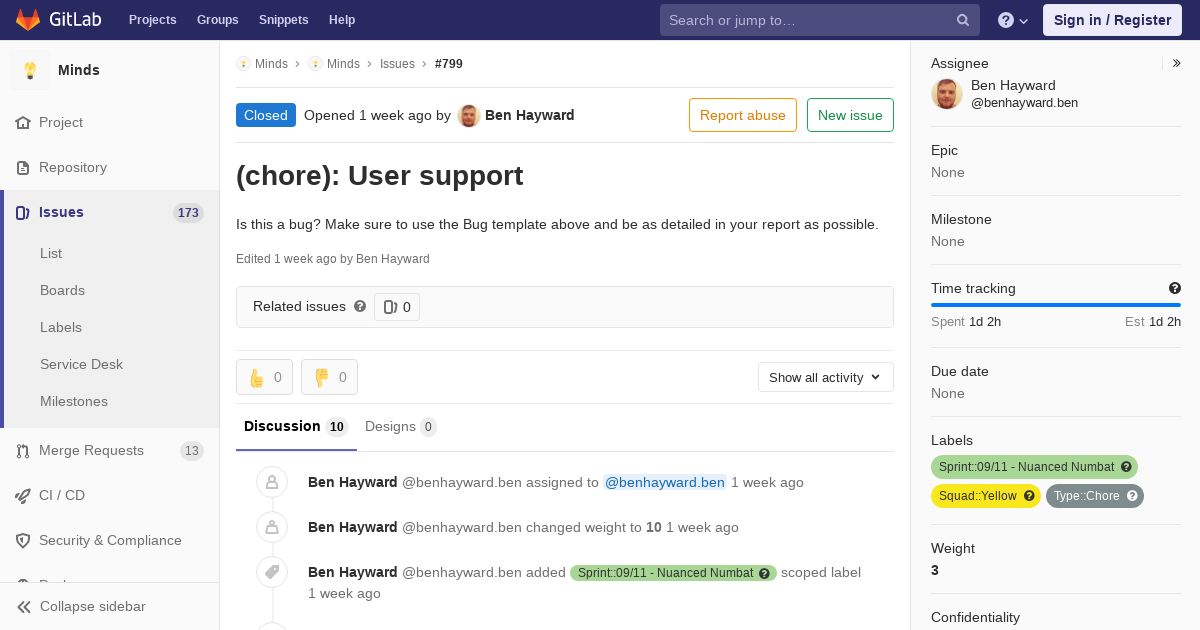
Task: Click the thumbs up emoji button
Action: coord(264,377)
